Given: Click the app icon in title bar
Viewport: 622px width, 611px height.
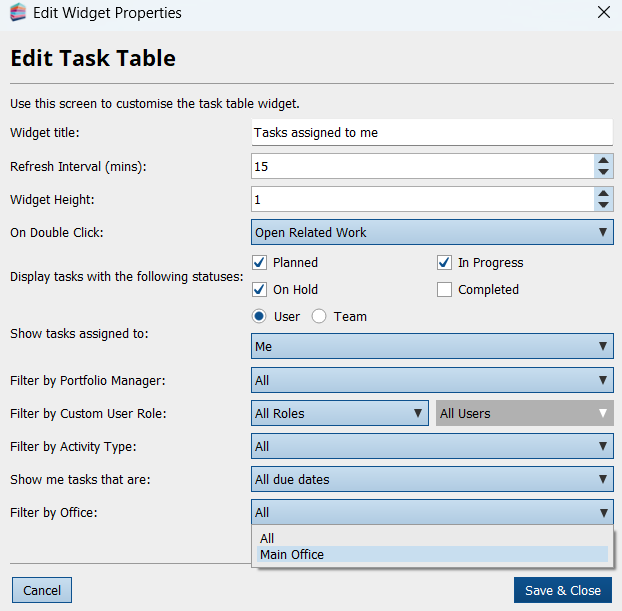Looking at the screenshot, I should (17, 13).
